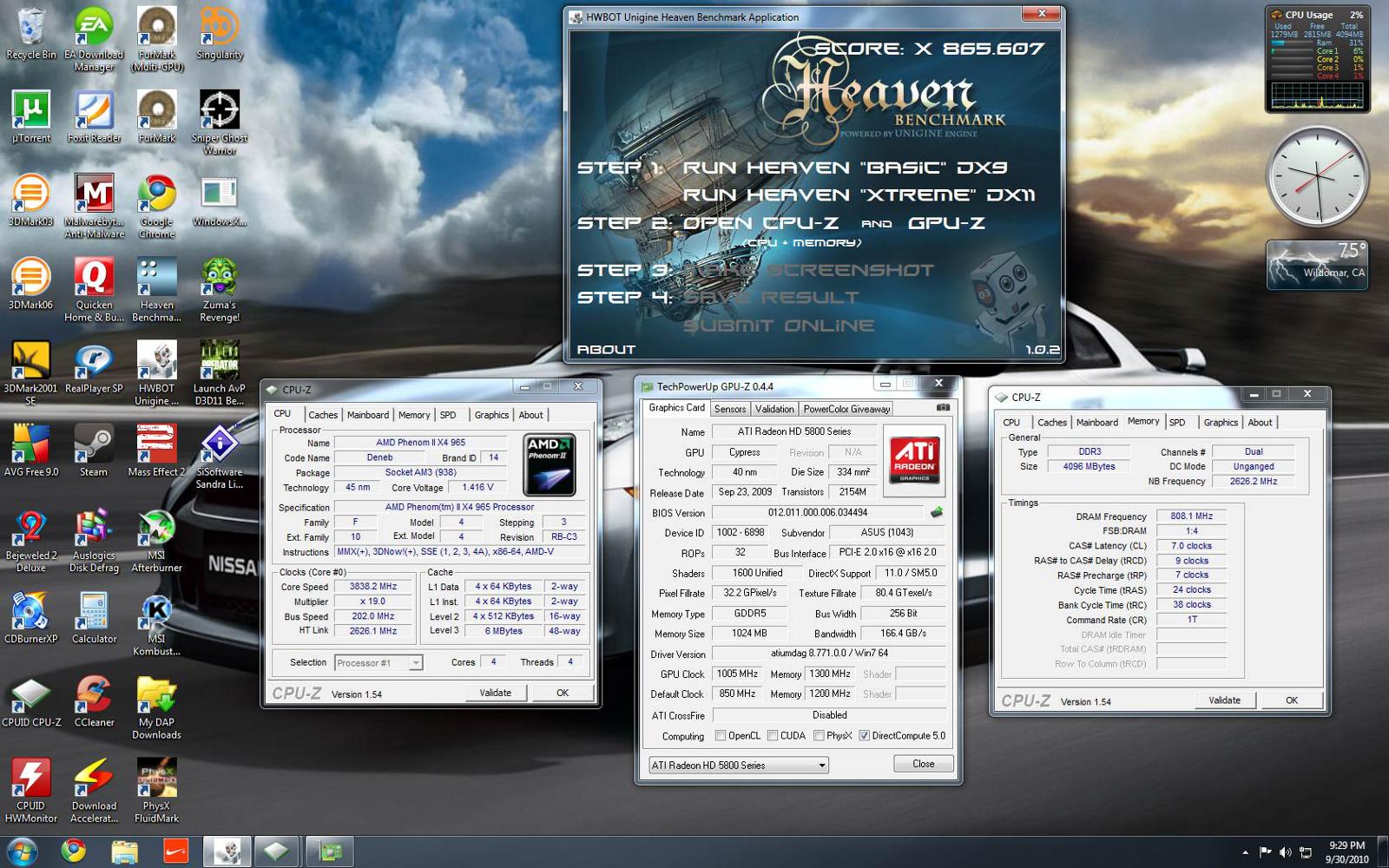Click GPU-Z screenshot camera icon
The height and width of the screenshot is (868, 1389).
pos(943,407)
